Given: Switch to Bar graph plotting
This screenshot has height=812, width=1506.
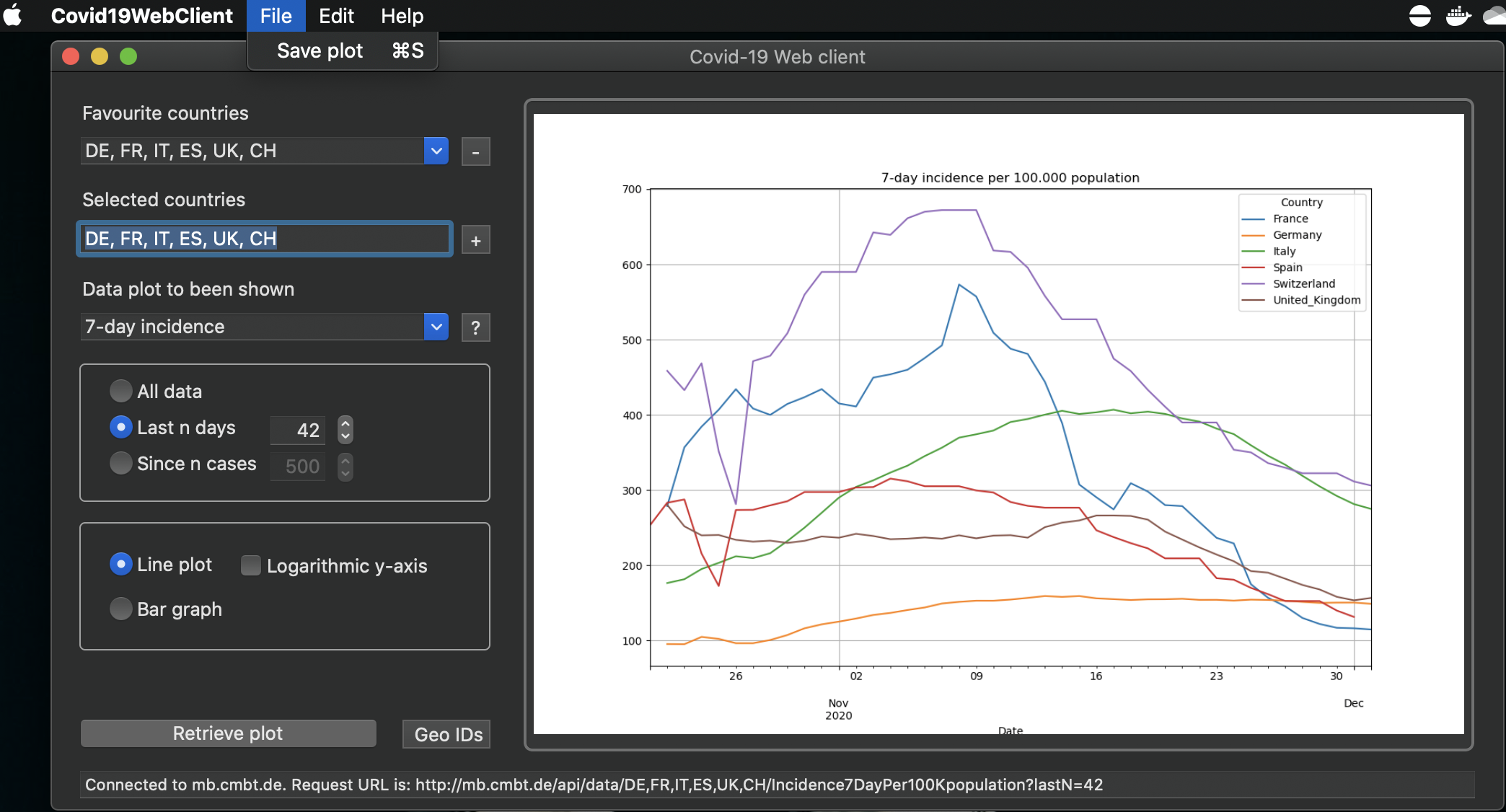Looking at the screenshot, I should point(120,609).
